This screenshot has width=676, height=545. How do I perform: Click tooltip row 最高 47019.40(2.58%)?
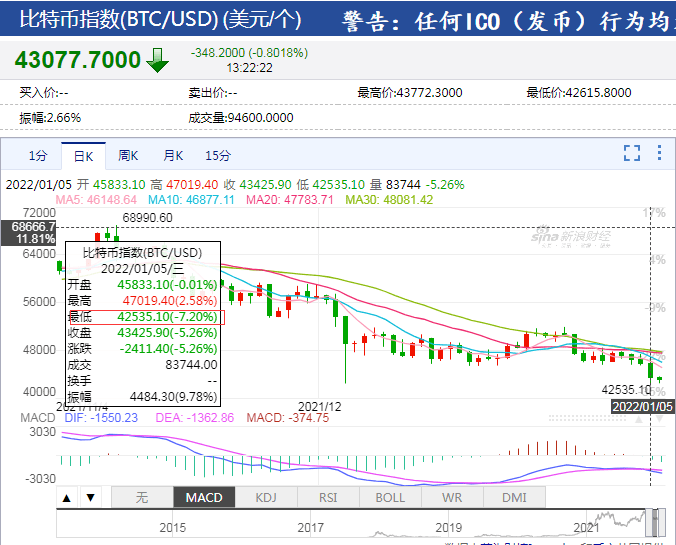pos(143,301)
